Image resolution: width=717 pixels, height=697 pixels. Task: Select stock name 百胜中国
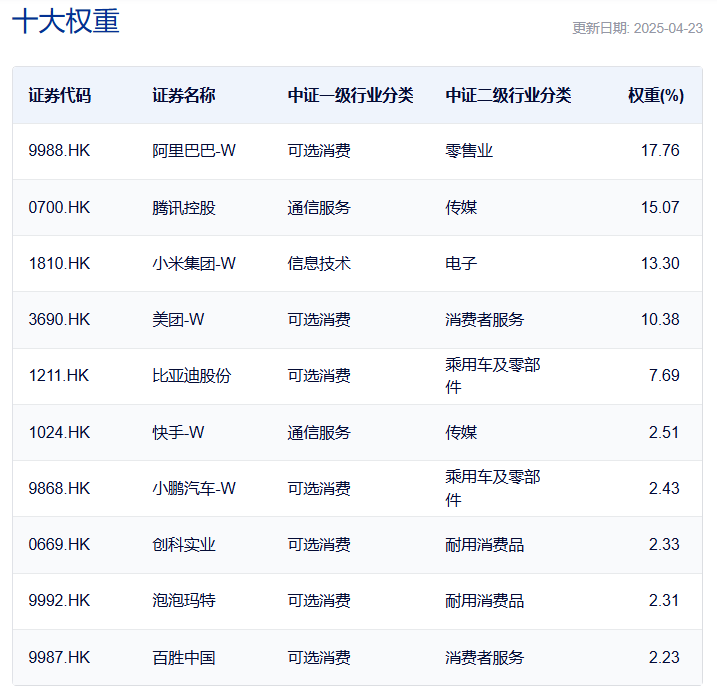[183, 657]
